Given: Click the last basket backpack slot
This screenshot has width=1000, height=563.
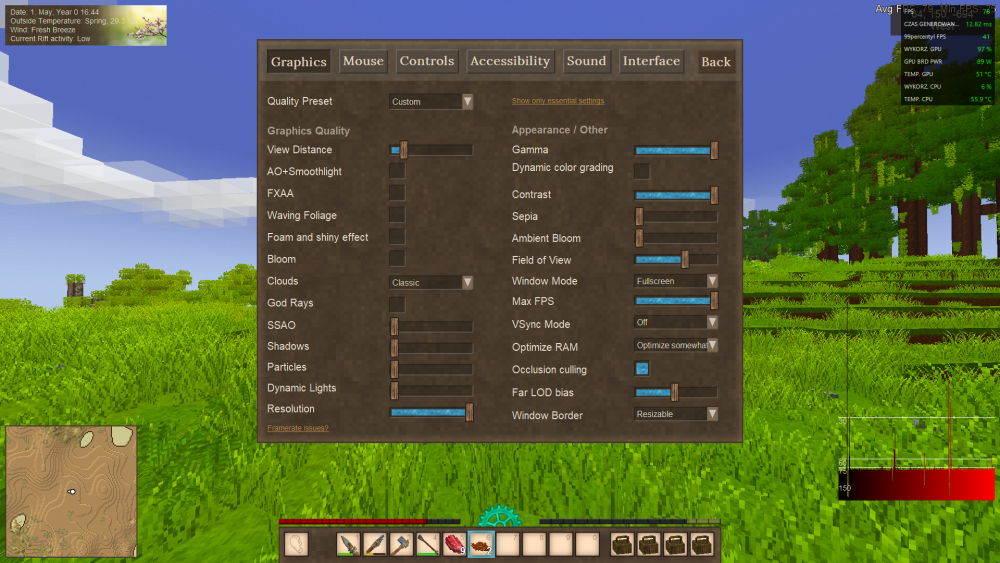Looking at the screenshot, I should (x=702, y=545).
